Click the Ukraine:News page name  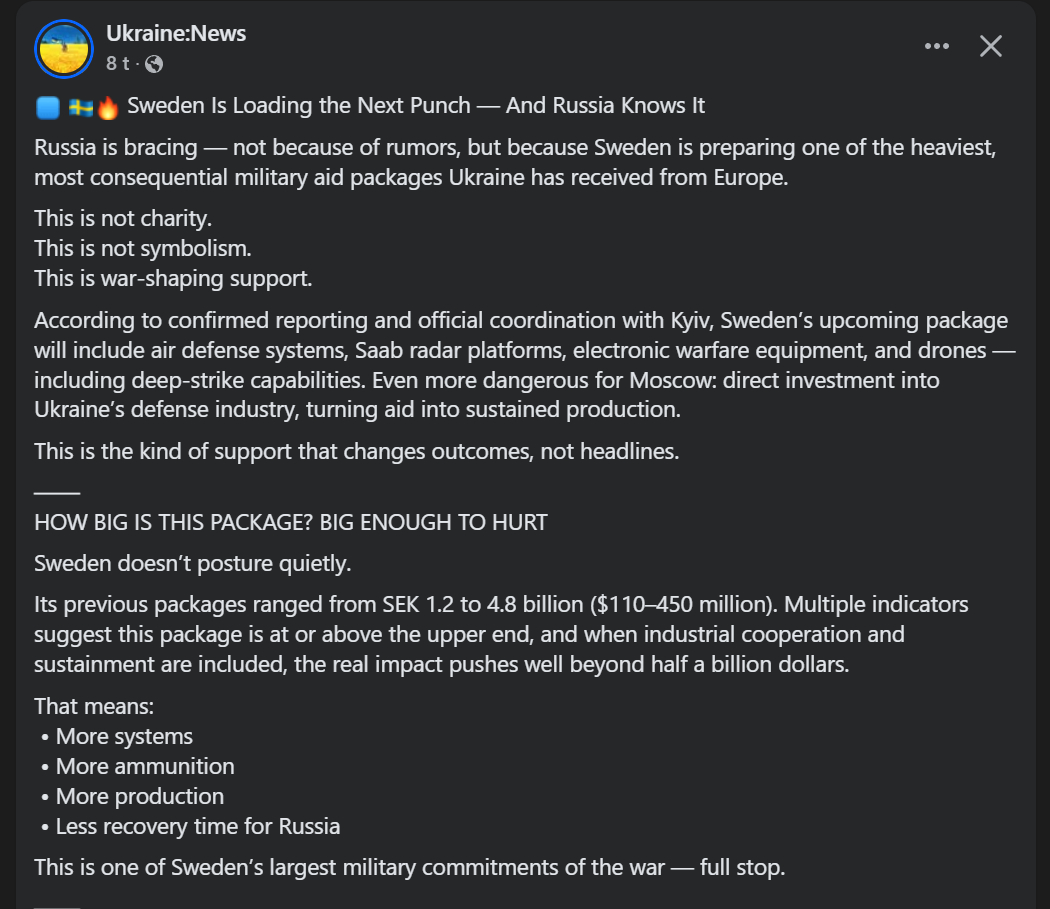(176, 33)
